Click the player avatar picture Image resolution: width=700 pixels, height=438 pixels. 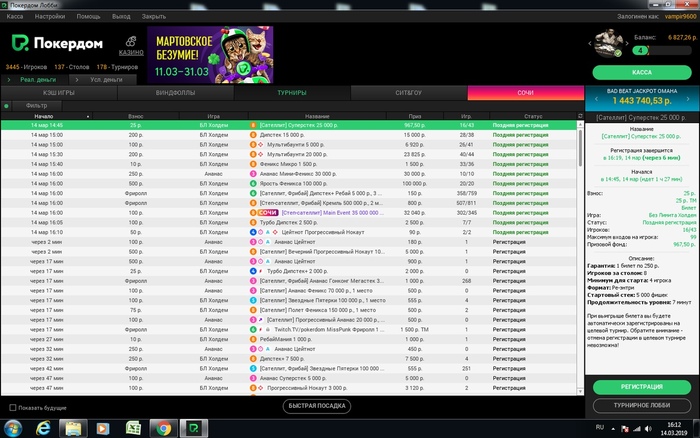click(608, 43)
